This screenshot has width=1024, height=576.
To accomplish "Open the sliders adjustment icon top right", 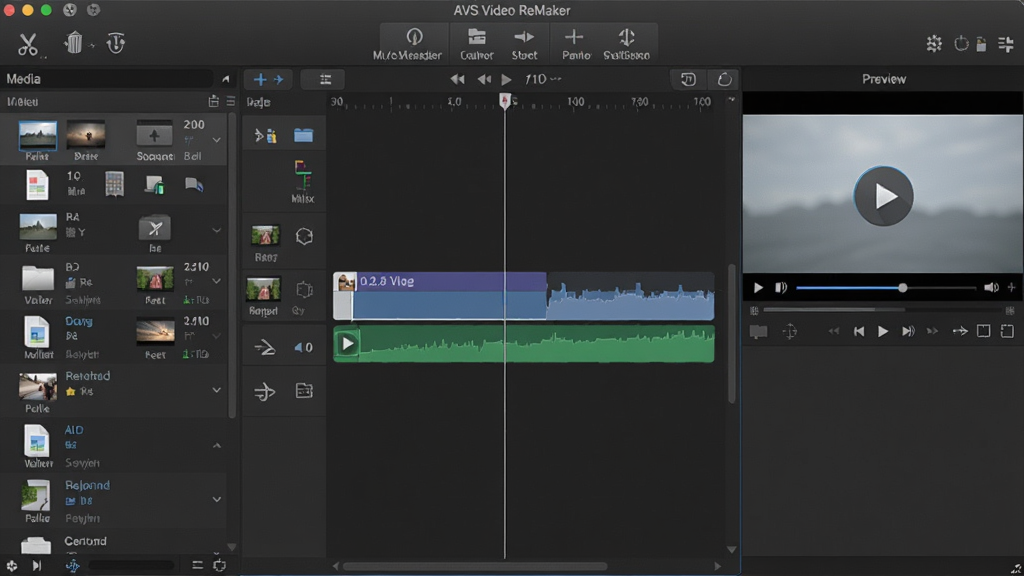I will pyautogui.click(x=1006, y=44).
